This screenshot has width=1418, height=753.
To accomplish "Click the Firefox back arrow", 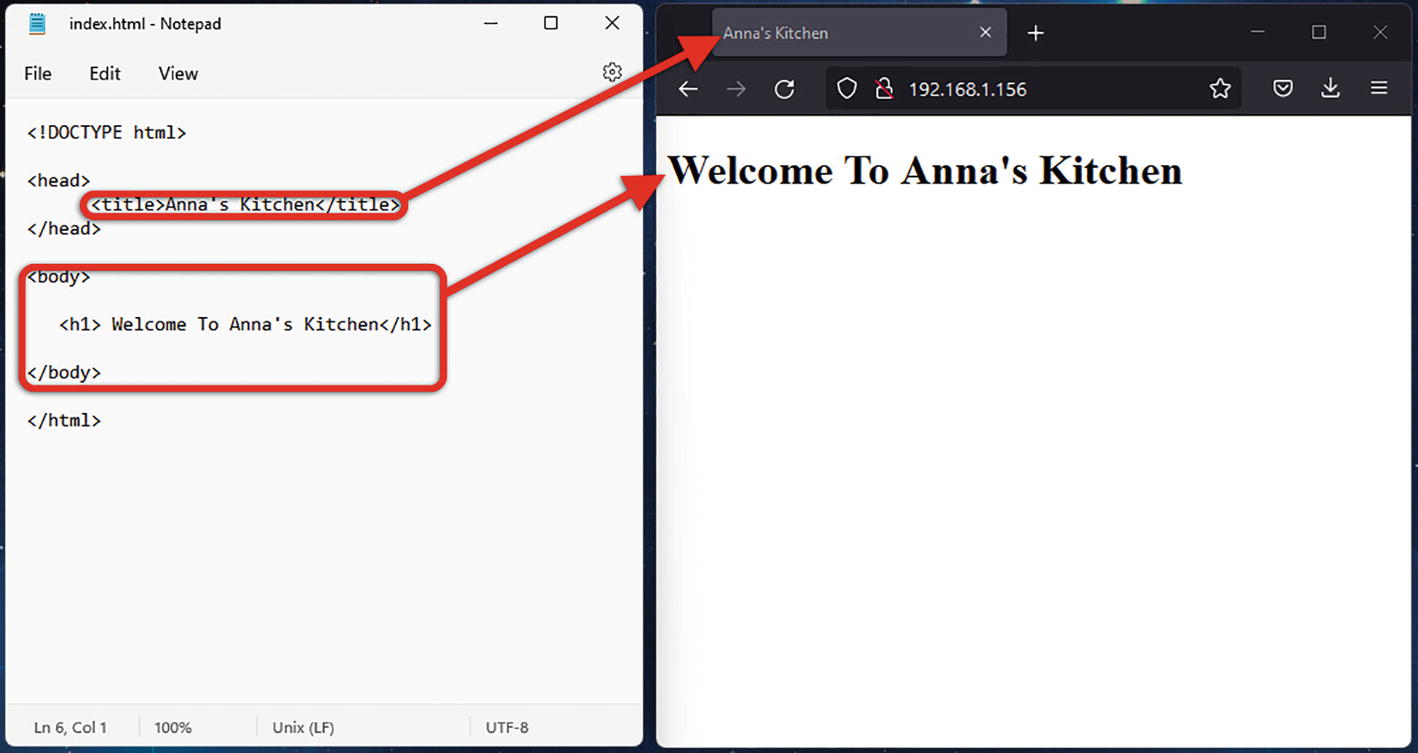I will tap(687, 89).
